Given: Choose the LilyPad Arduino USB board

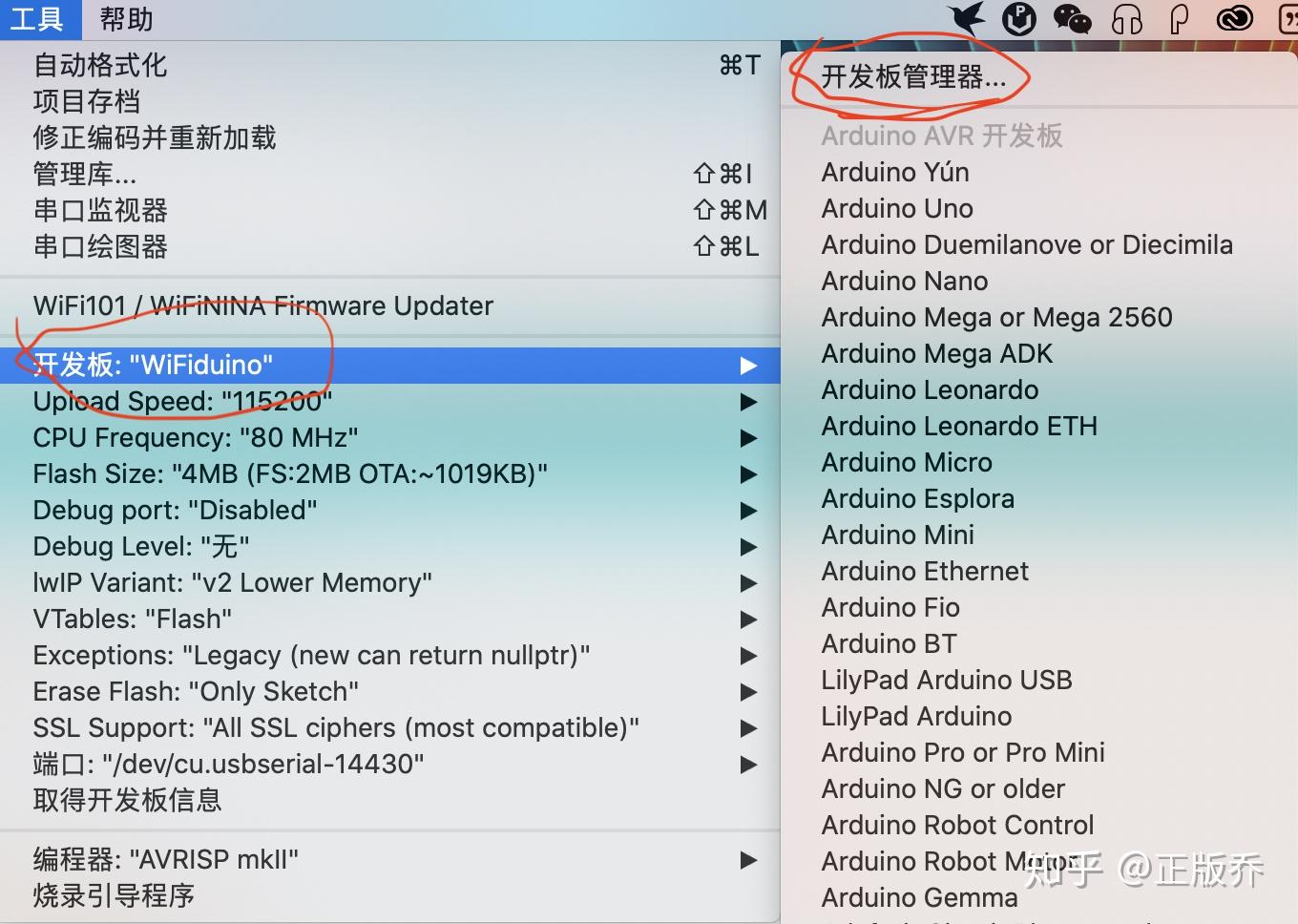Looking at the screenshot, I should click(946, 680).
